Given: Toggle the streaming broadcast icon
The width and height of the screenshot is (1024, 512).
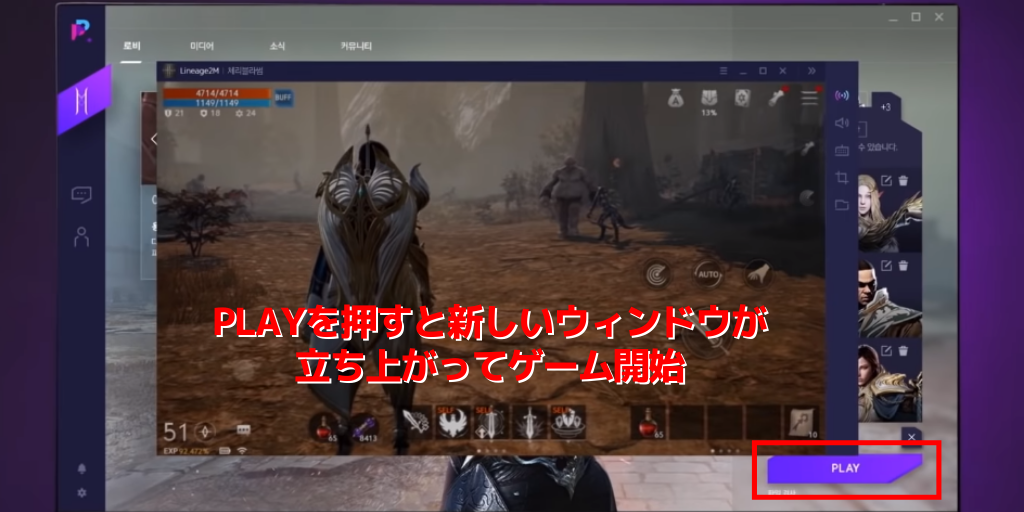Looking at the screenshot, I should point(842,96).
